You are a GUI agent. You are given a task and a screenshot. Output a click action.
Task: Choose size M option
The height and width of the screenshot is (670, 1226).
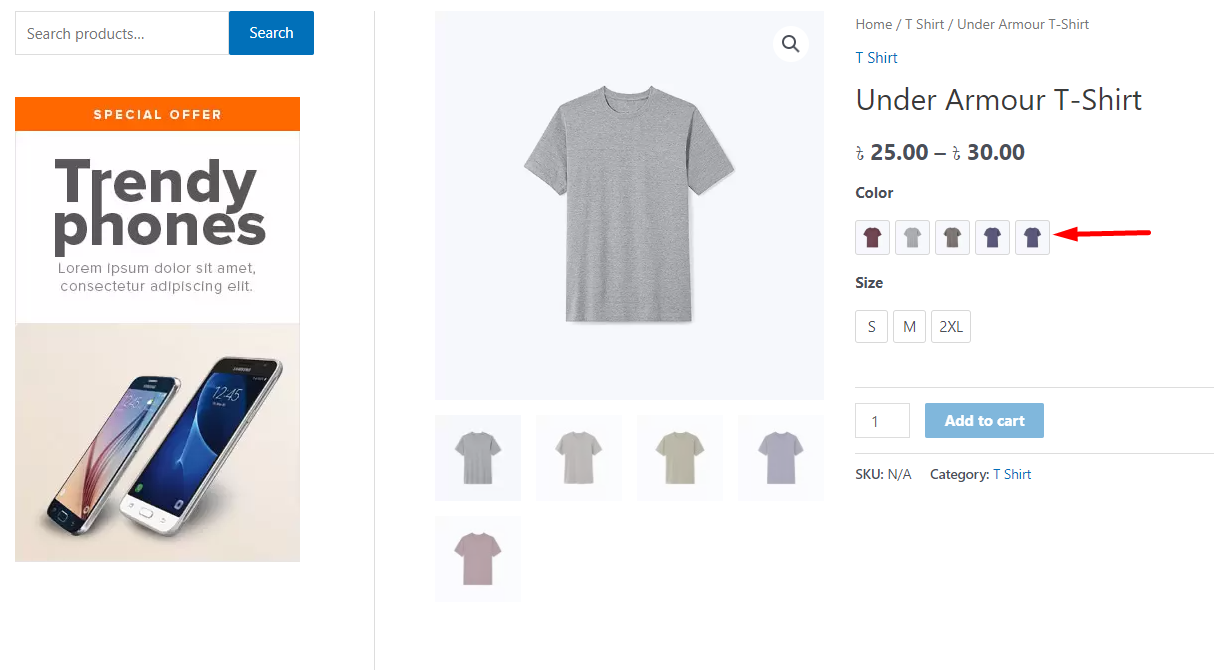pos(909,327)
